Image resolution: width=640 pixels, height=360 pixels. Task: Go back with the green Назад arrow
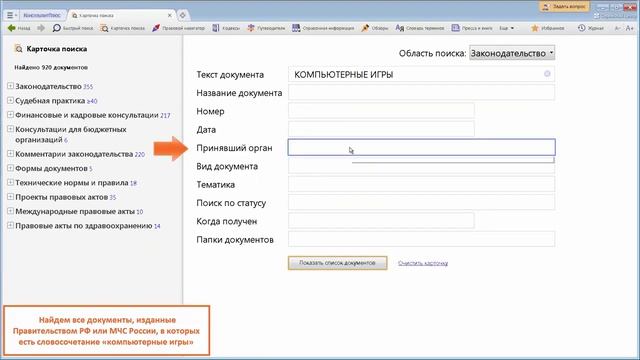[19, 28]
